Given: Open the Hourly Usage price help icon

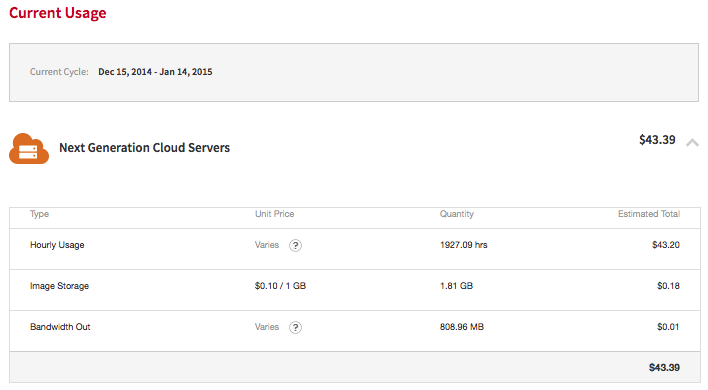Looking at the screenshot, I should 295,246.
